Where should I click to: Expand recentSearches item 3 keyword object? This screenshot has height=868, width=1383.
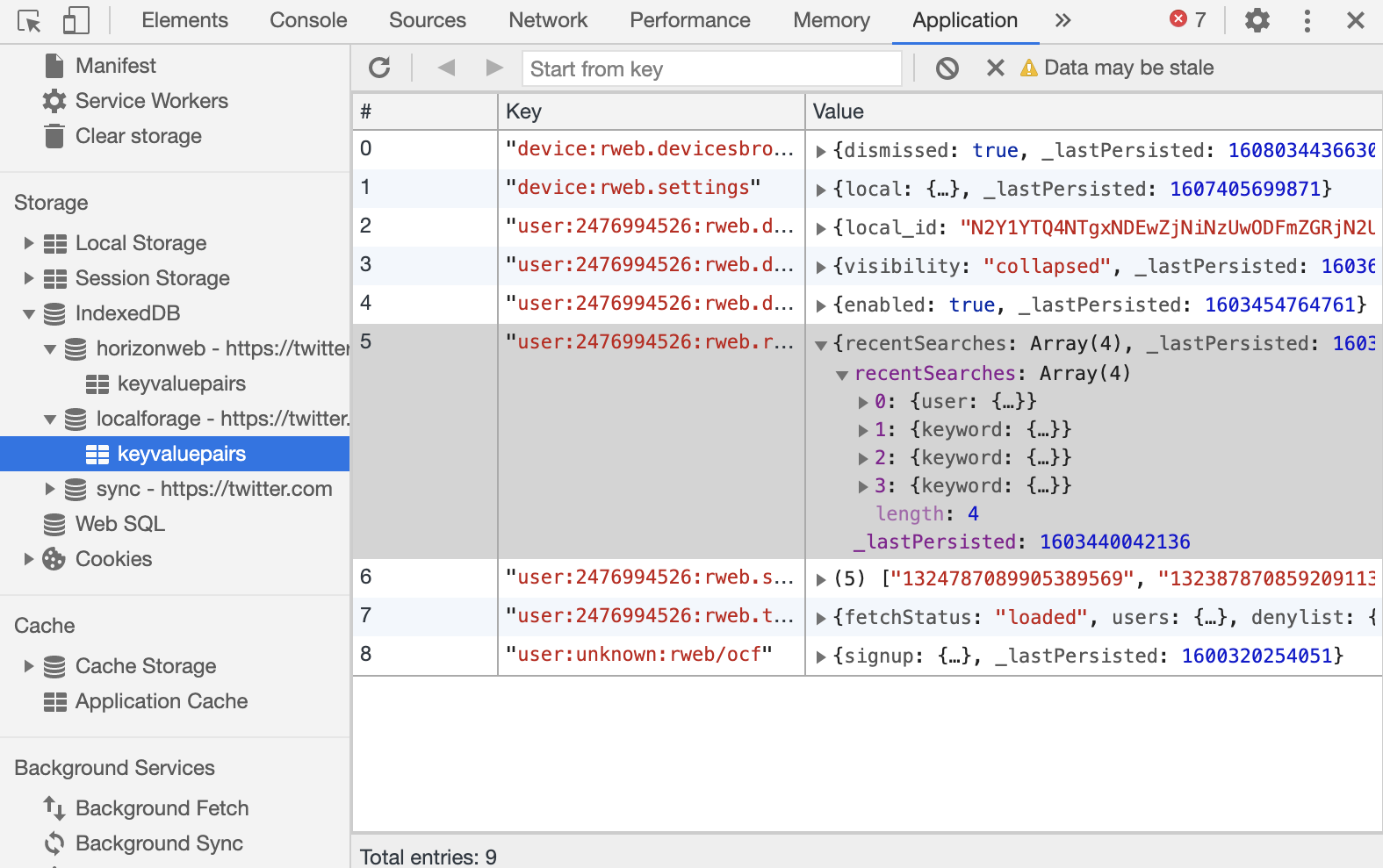[863, 487]
